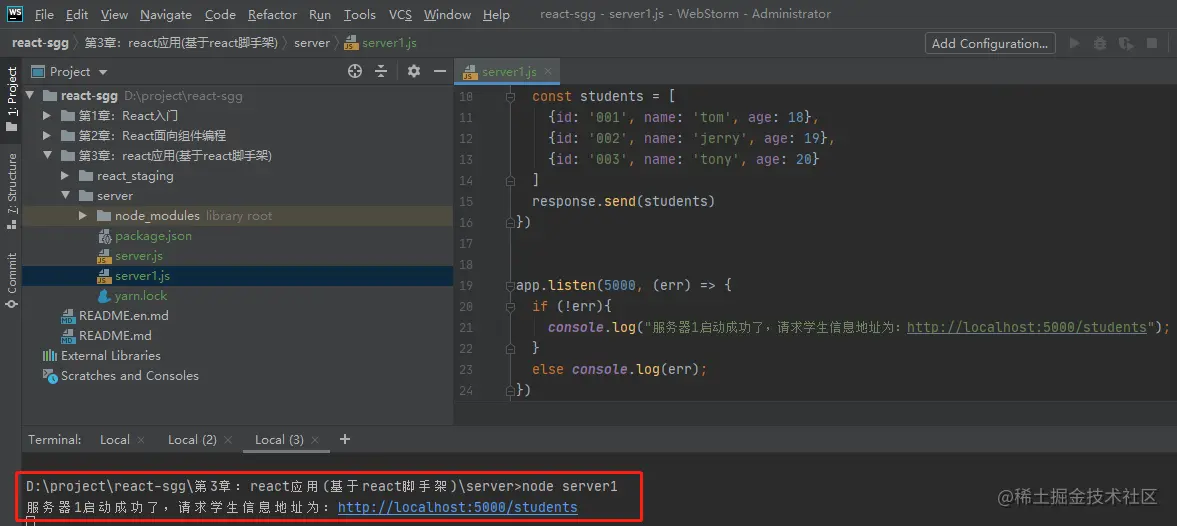Add a new terminal session with plus
Viewport: 1177px width, 526px height.
(x=345, y=439)
